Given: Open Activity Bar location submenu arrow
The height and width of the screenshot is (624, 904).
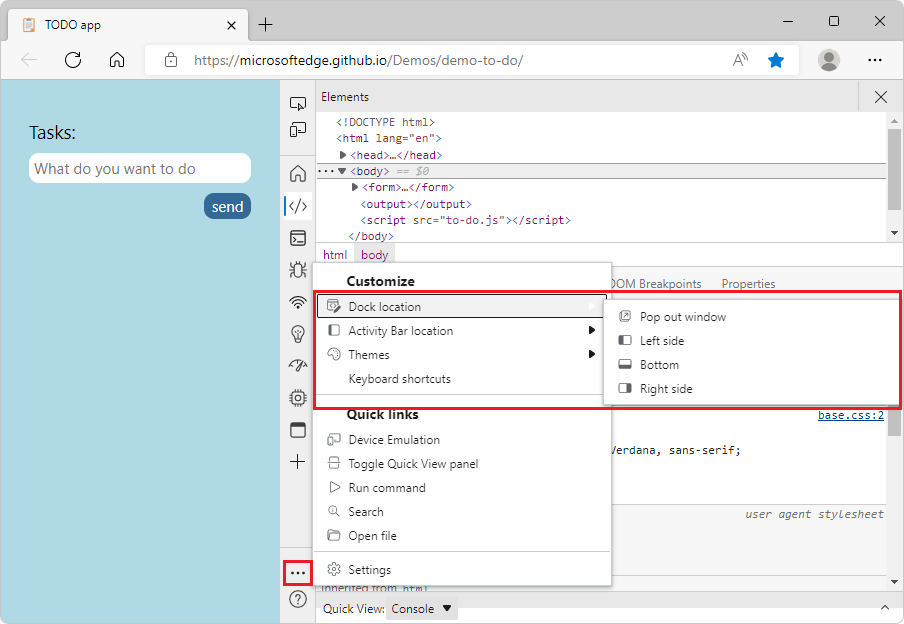Looking at the screenshot, I should (592, 330).
